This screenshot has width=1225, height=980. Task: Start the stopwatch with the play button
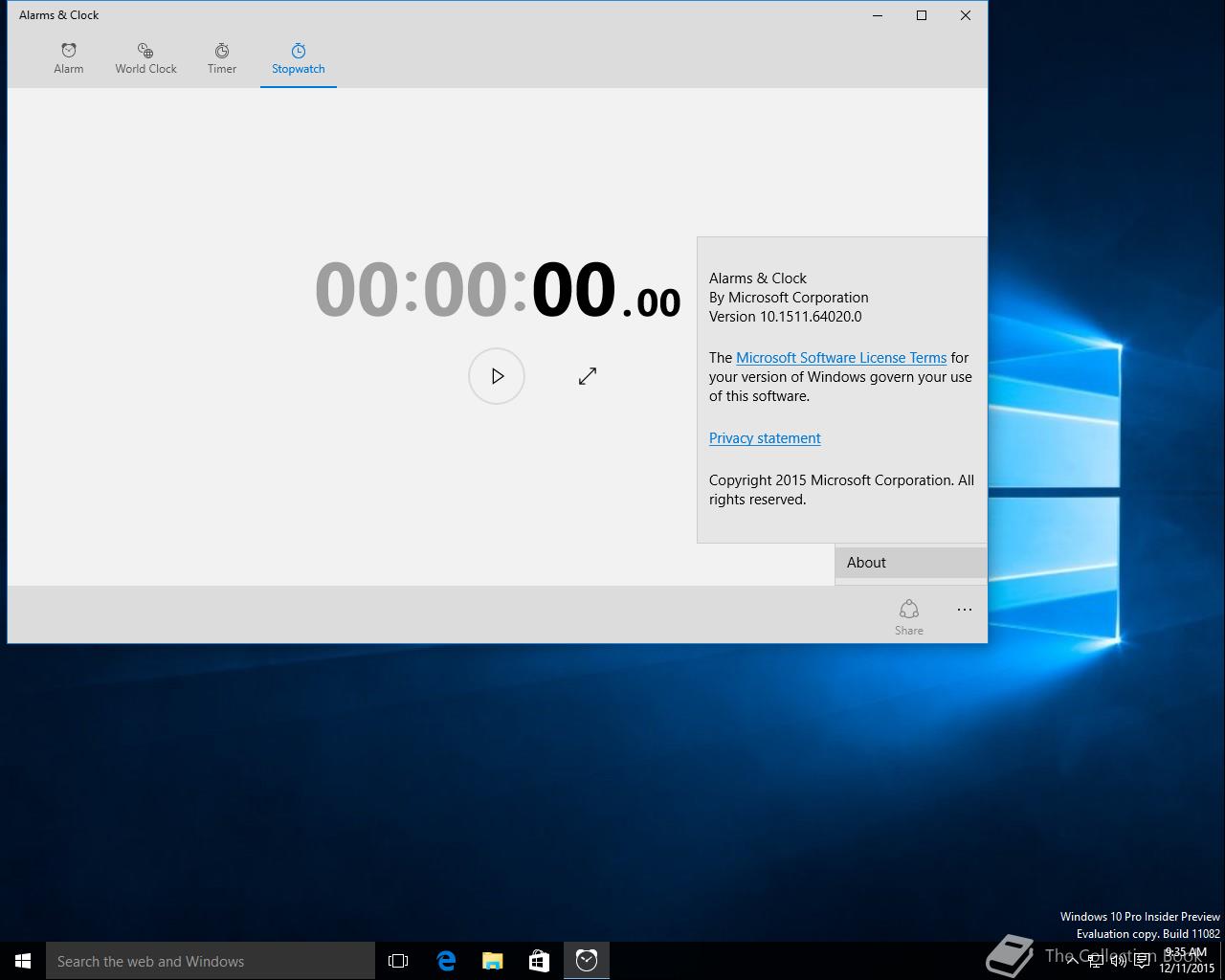click(497, 376)
